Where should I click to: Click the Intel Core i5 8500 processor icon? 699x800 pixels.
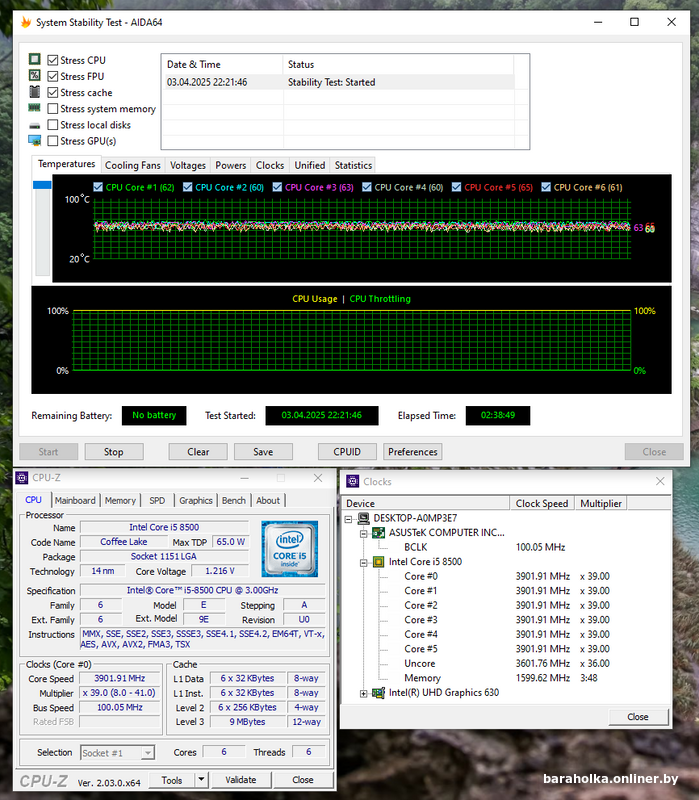[x=379, y=562]
